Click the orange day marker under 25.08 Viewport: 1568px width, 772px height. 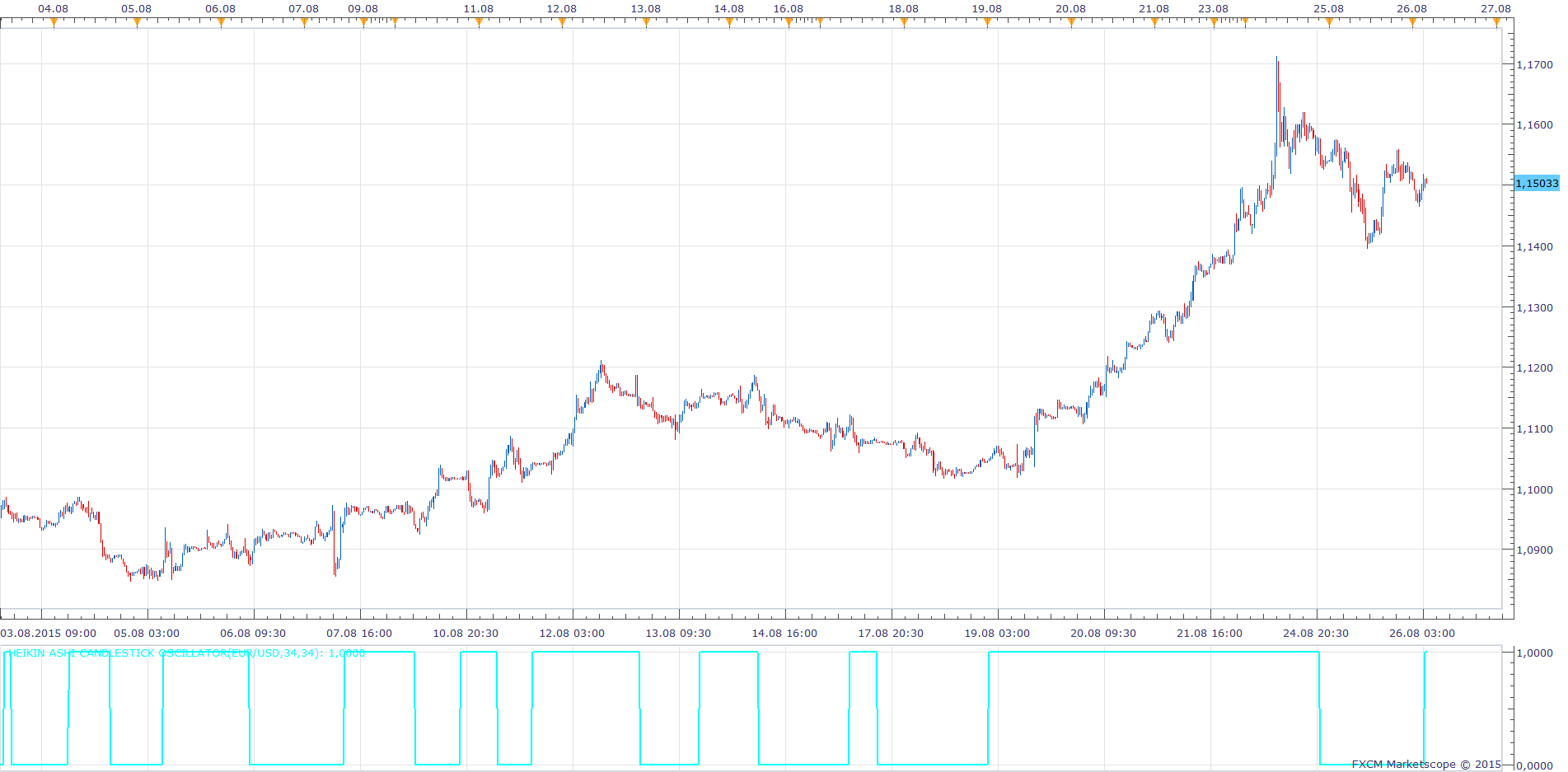(x=1329, y=22)
